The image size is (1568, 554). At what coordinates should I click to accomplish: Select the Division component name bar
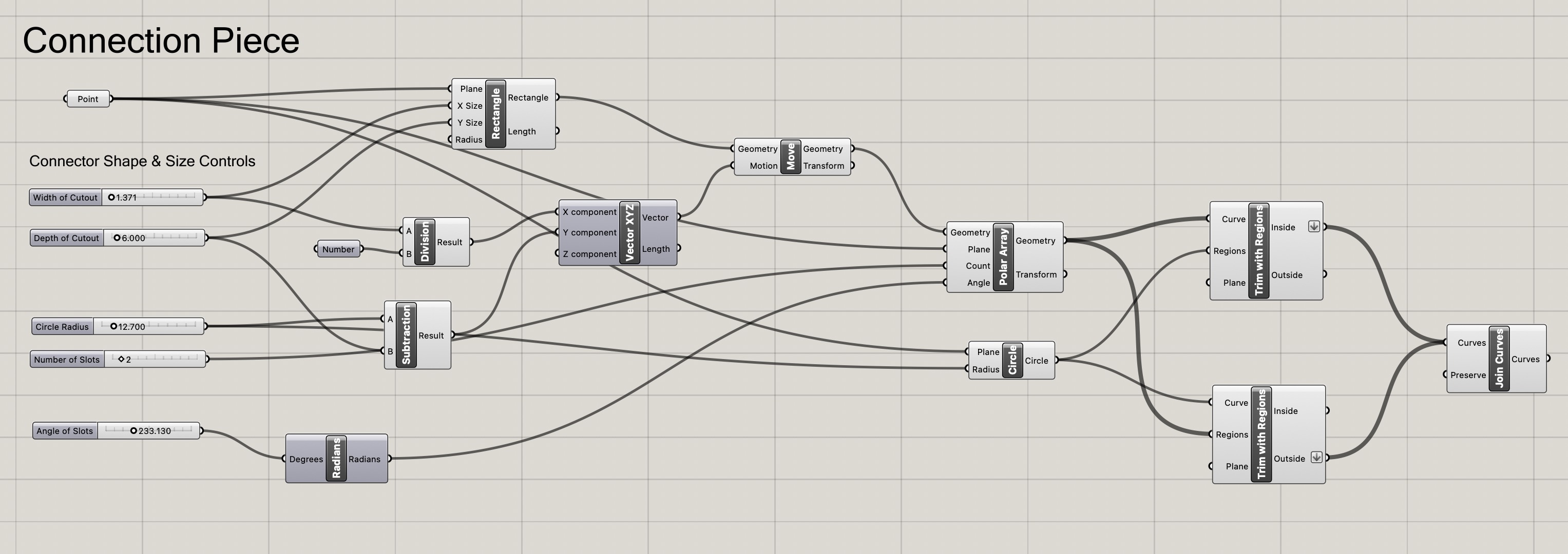click(x=425, y=242)
